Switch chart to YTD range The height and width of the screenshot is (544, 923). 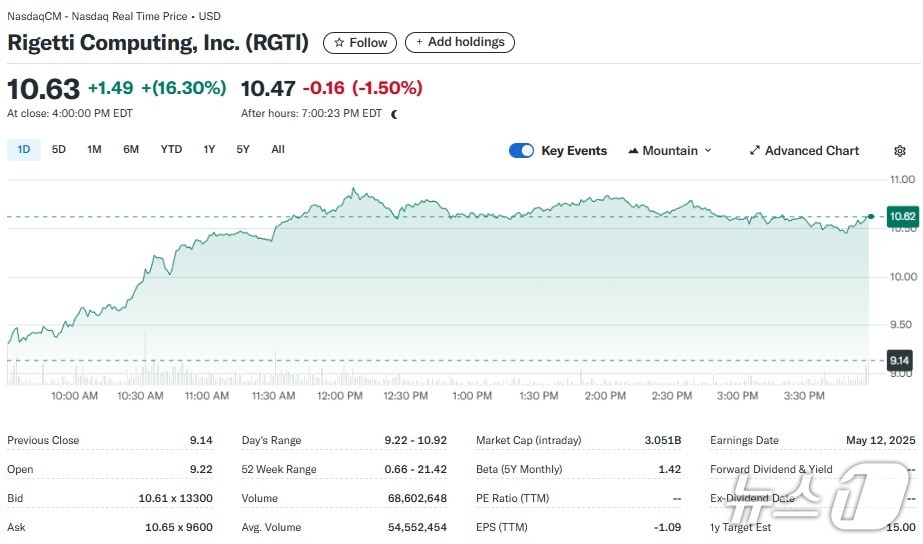(171, 150)
